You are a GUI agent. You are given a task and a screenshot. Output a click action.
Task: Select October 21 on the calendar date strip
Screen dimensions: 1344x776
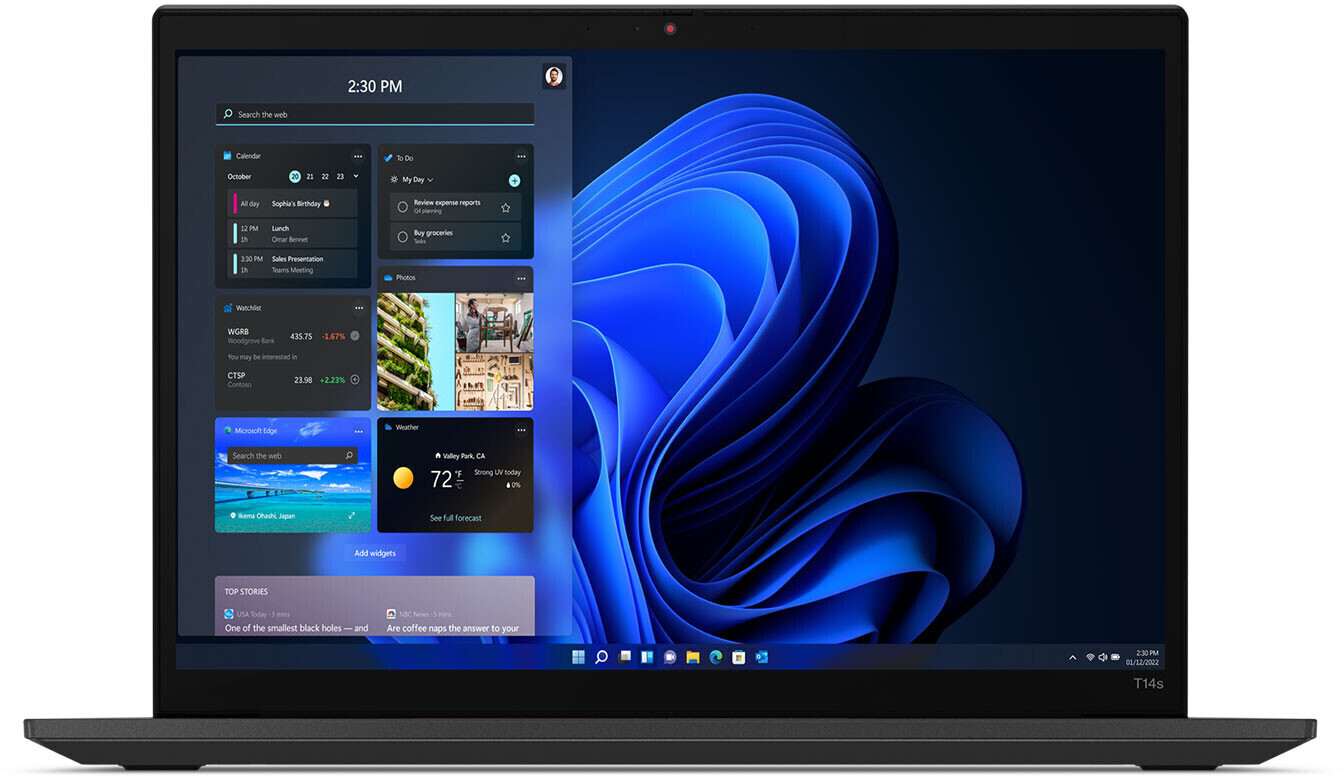click(310, 176)
